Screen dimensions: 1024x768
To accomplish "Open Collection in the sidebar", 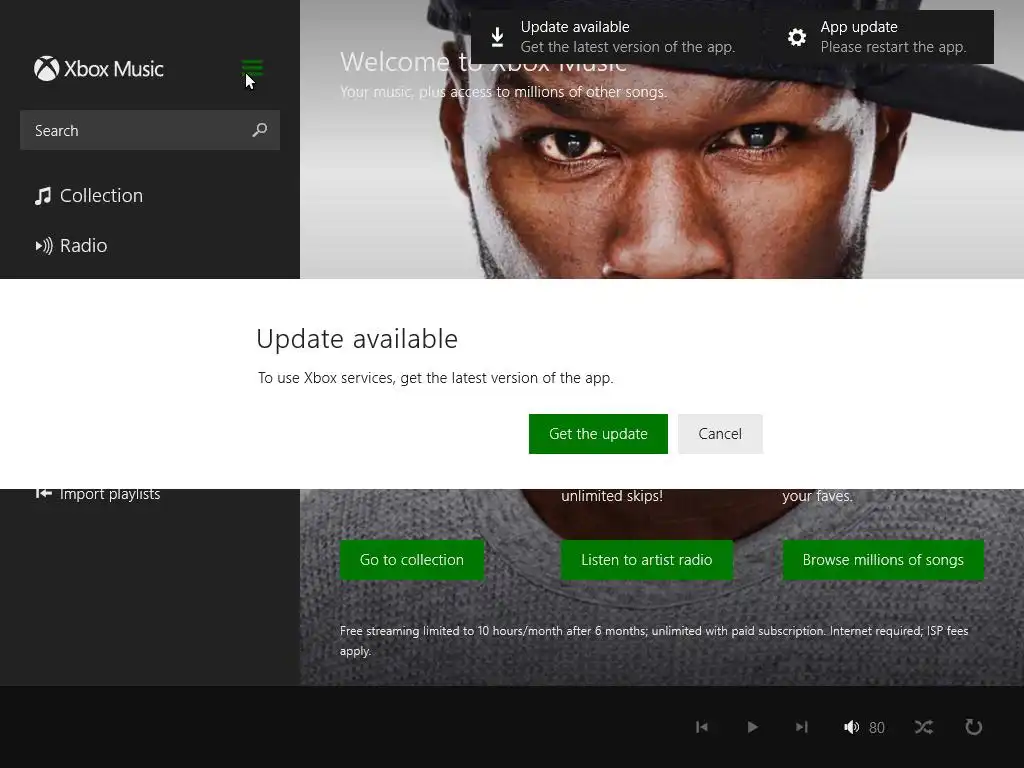I will pos(89,195).
